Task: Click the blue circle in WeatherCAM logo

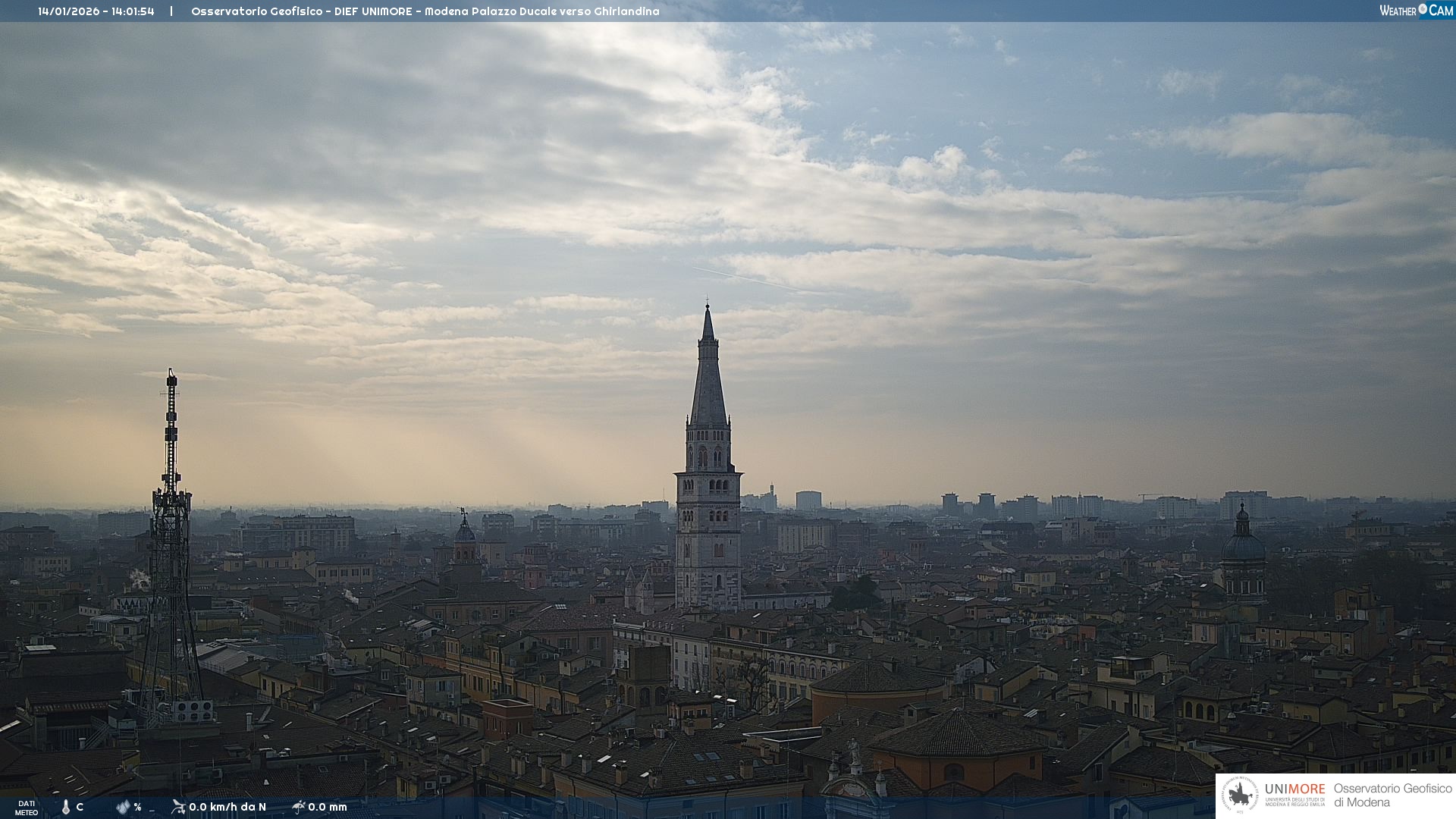Action: (x=1423, y=9)
